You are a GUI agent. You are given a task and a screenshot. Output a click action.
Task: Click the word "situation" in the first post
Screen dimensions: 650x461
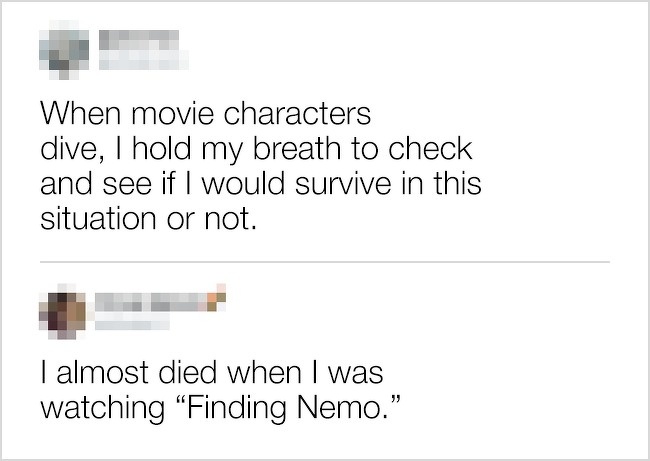point(98,218)
